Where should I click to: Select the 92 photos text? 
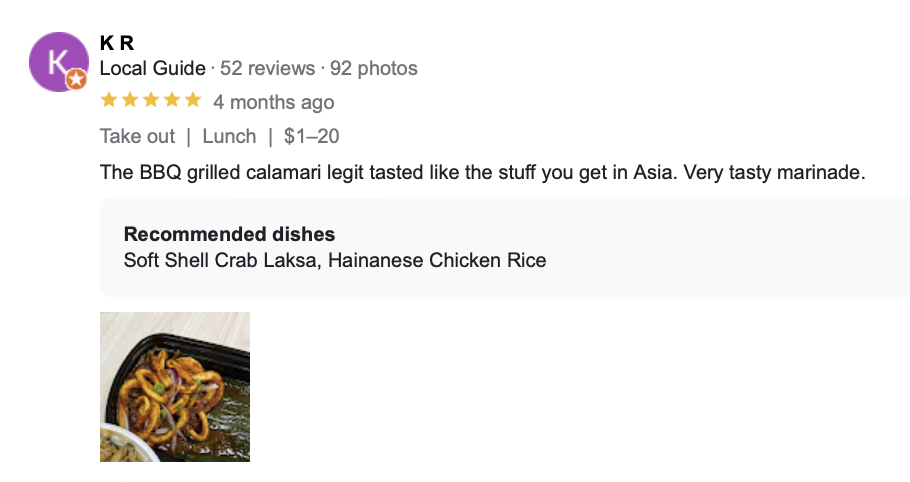(x=374, y=69)
